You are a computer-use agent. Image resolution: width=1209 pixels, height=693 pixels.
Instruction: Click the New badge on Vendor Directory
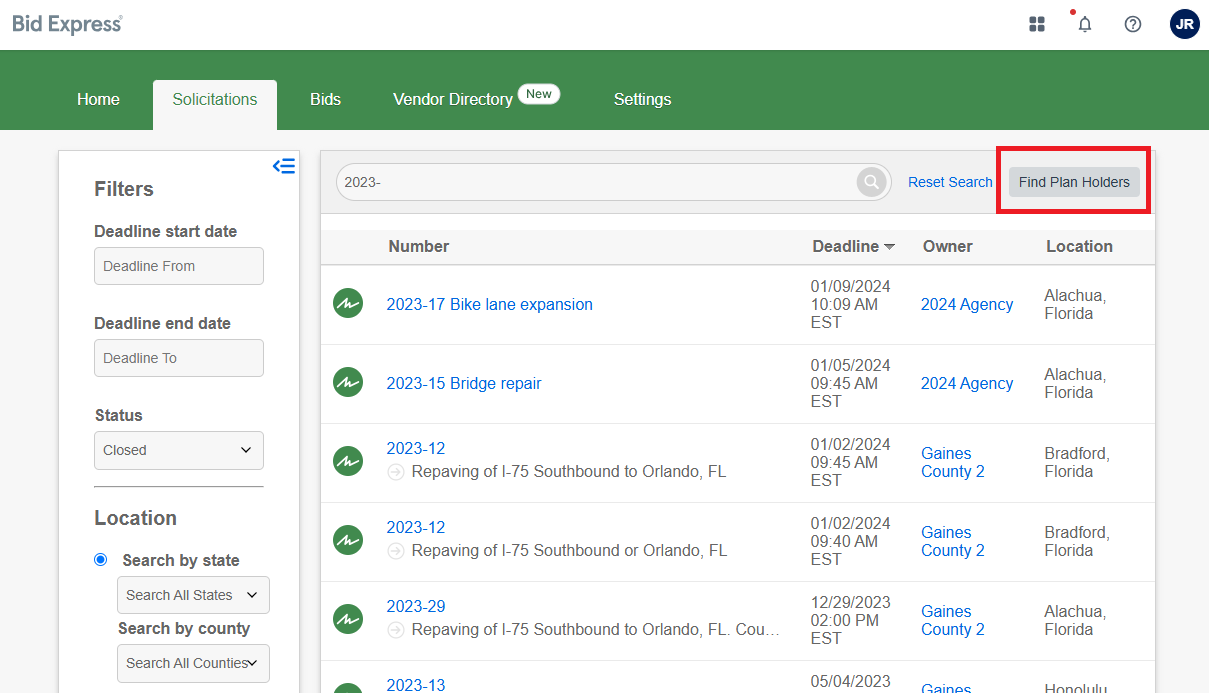[x=539, y=94]
